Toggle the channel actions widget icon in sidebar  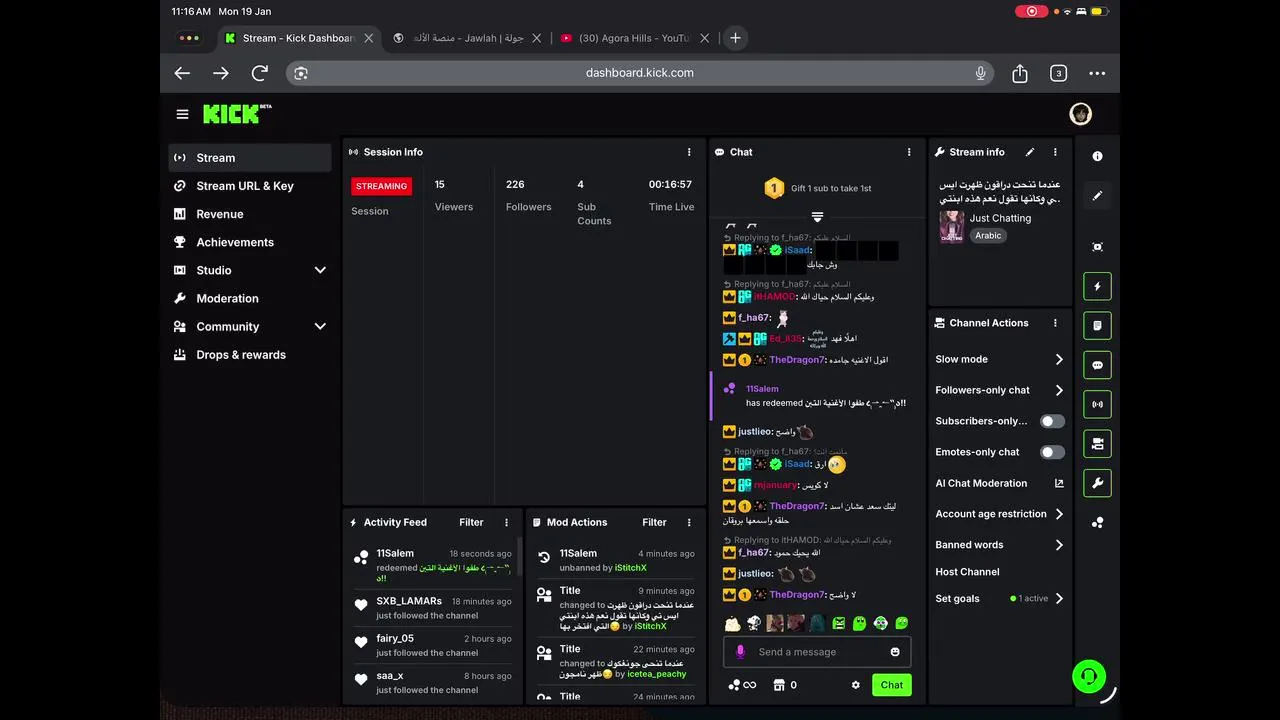[1097, 444]
